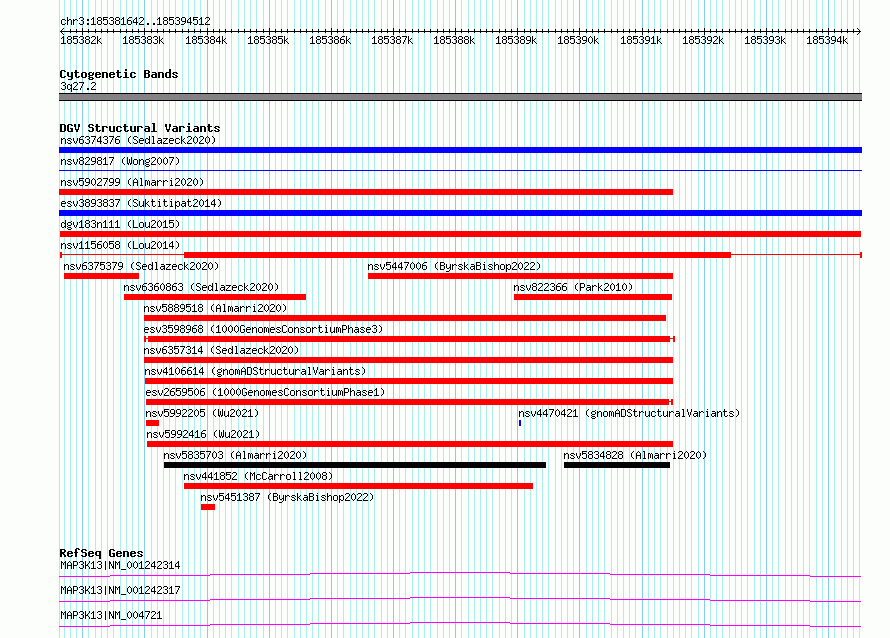
Task: Select the nsv1156058 (Lou2014) label
Action: tap(120, 245)
